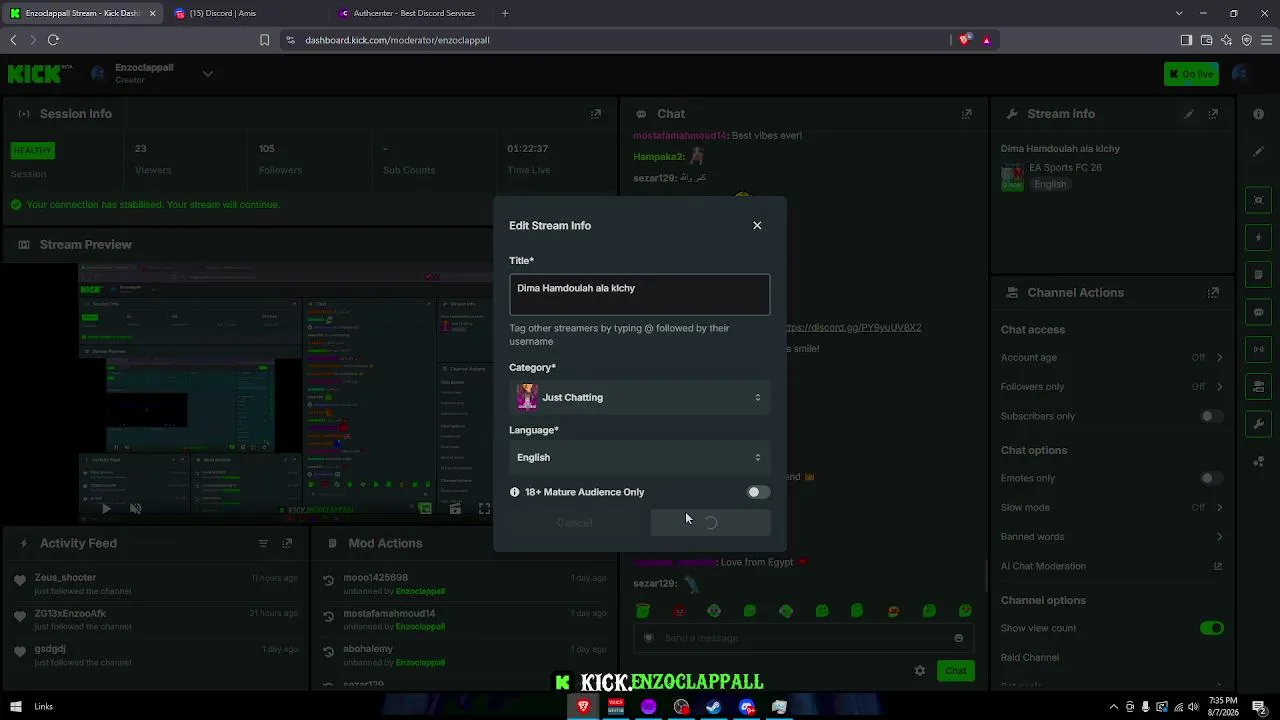Toggle the Emotes only switch

coord(1211,478)
